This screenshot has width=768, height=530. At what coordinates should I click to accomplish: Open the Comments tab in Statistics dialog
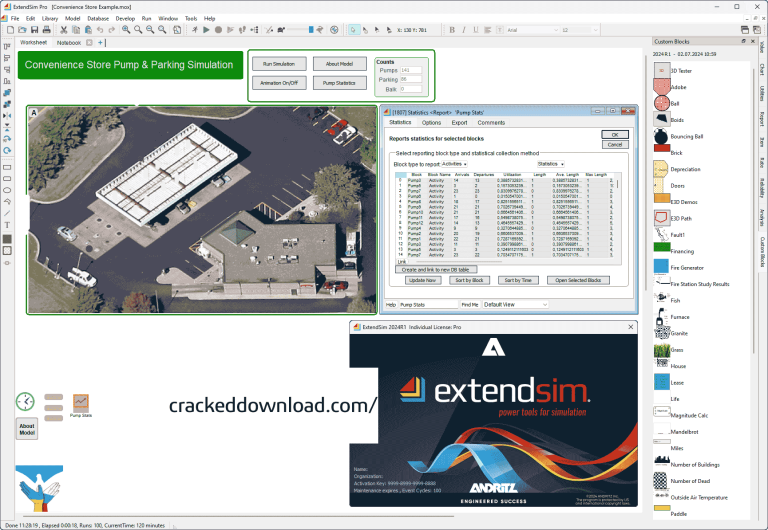491,122
